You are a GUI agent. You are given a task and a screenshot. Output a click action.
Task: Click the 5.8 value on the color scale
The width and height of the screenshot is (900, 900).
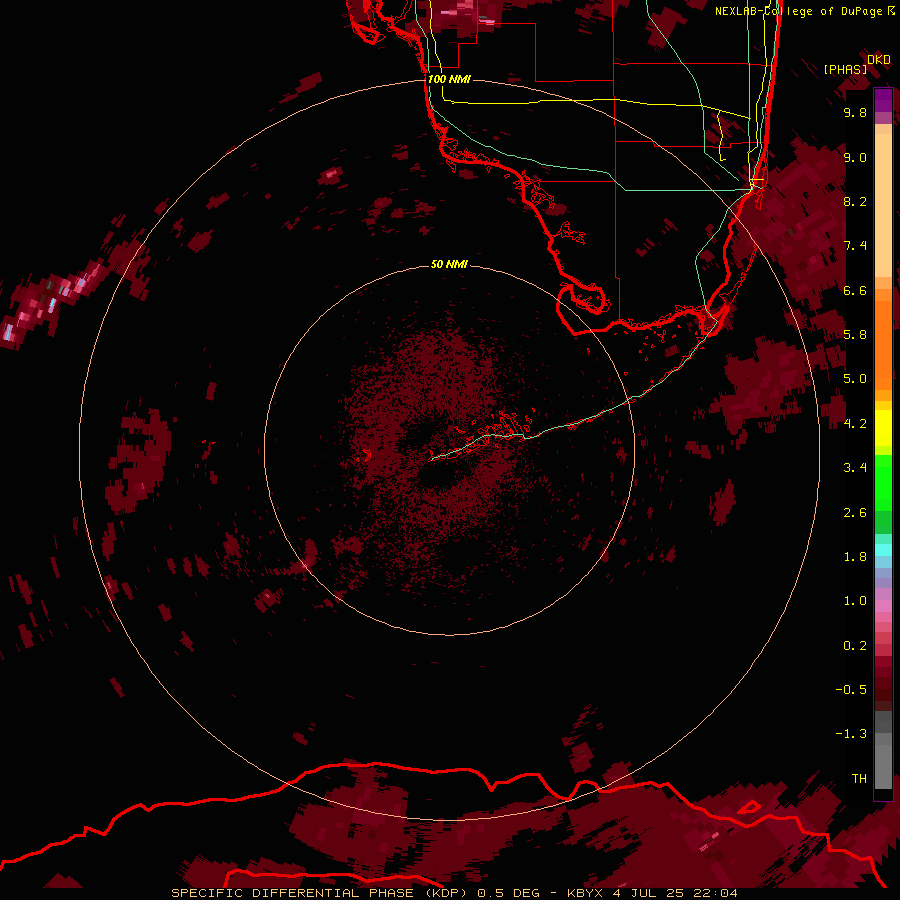coord(855,334)
